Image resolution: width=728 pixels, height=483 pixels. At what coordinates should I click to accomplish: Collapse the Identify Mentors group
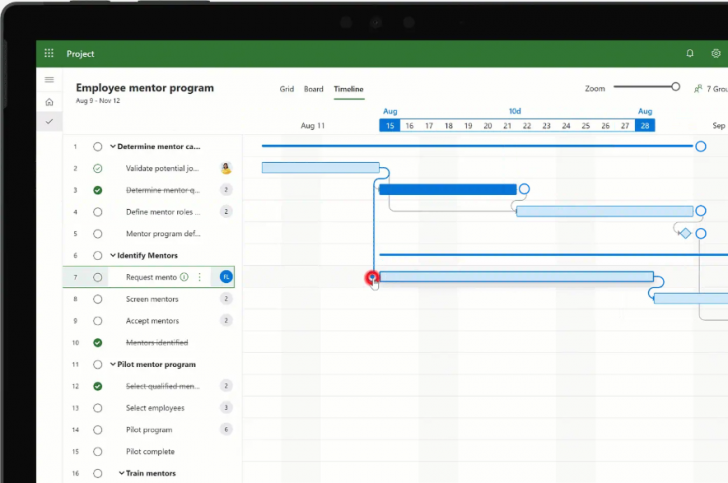[x=112, y=255]
